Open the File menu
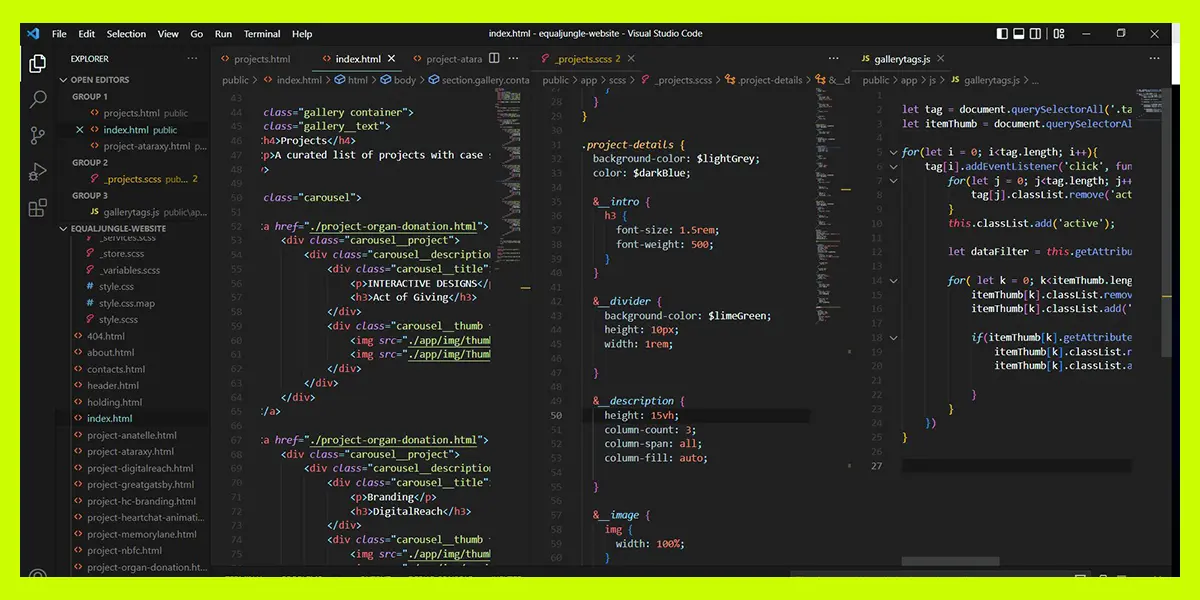 59,34
